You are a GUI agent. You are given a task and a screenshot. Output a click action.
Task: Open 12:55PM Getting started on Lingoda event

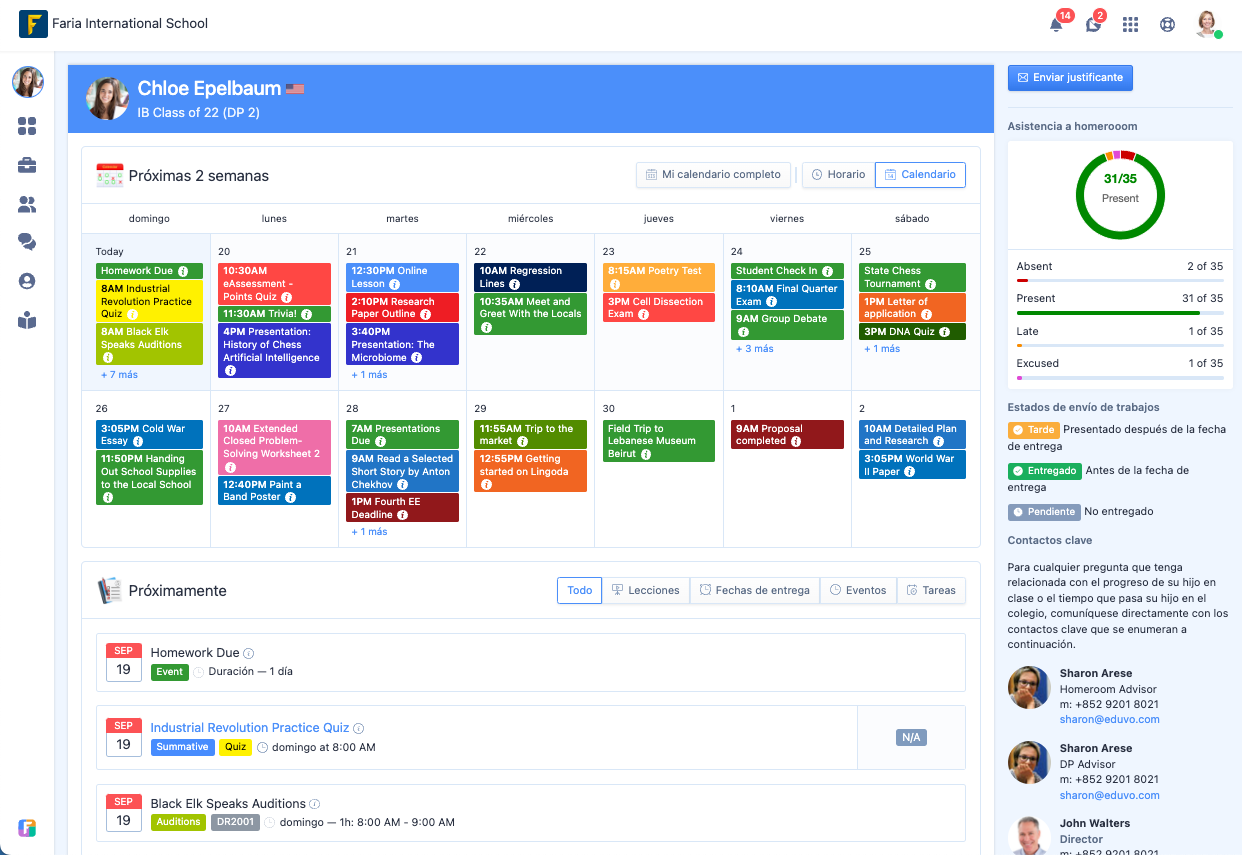(x=530, y=471)
